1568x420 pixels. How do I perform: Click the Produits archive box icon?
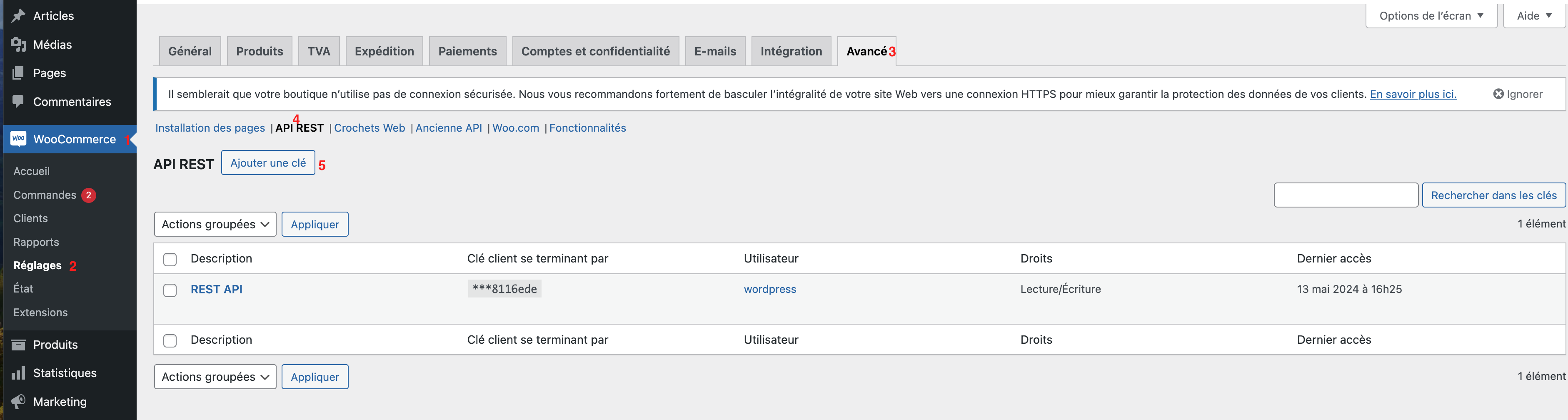pos(18,345)
